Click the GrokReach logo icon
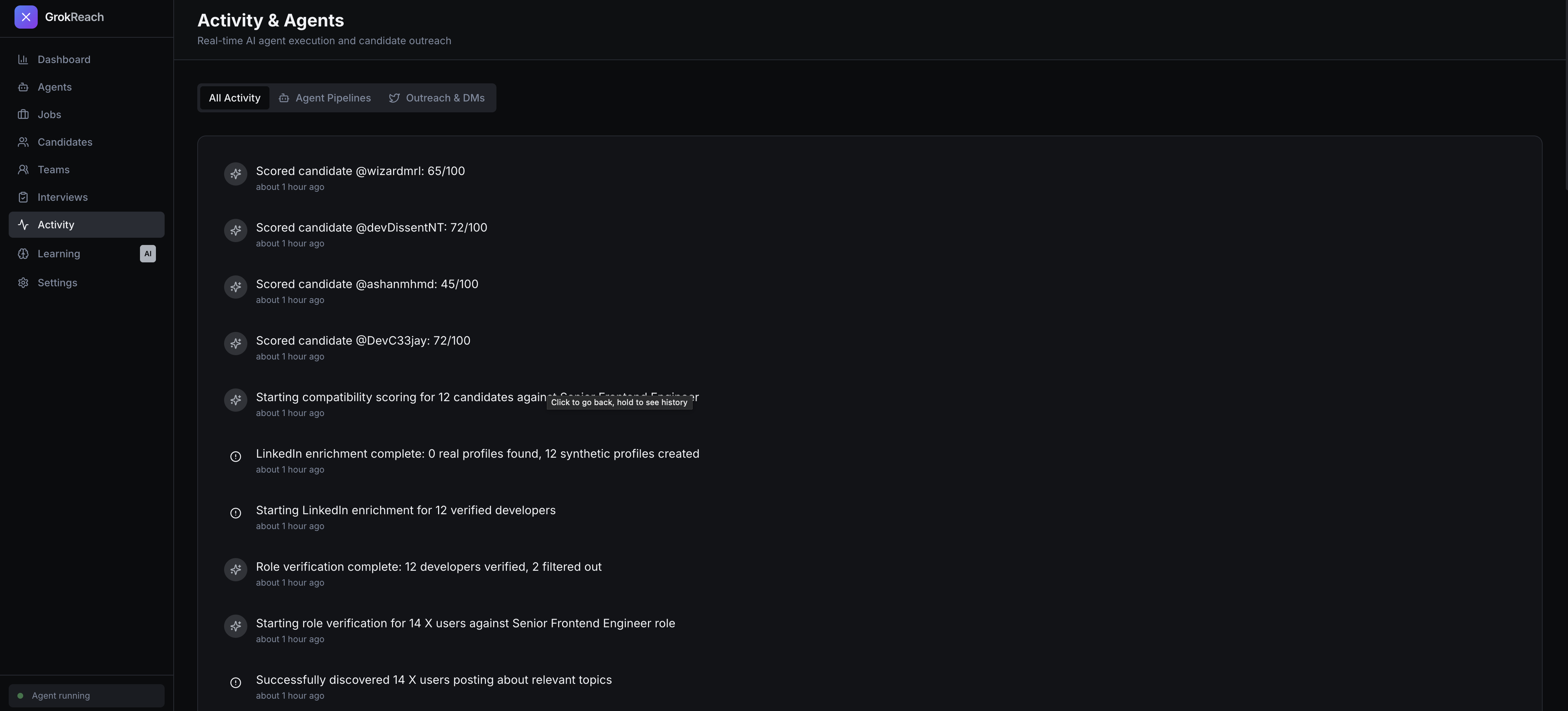This screenshot has width=1568, height=711. pyautogui.click(x=25, y=17)
